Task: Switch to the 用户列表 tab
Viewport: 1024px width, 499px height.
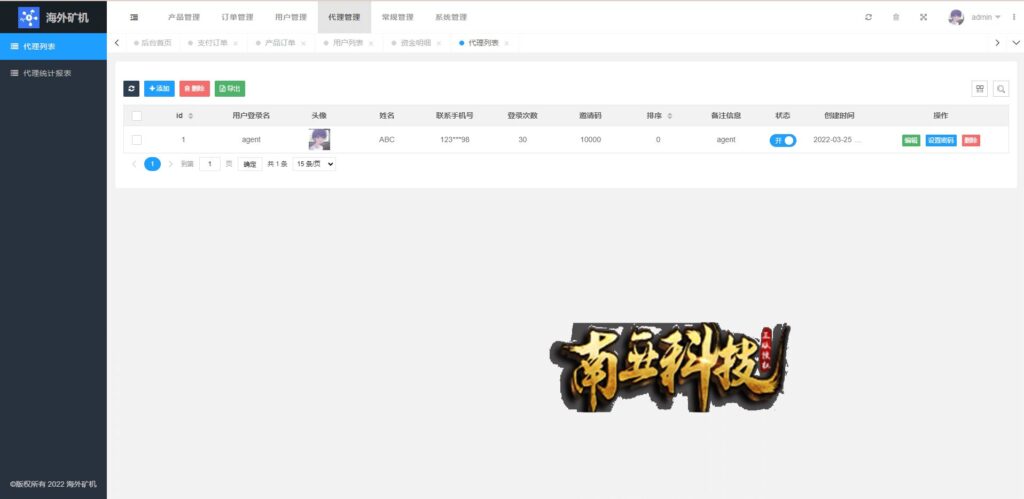Action: [x=348, y=43]
